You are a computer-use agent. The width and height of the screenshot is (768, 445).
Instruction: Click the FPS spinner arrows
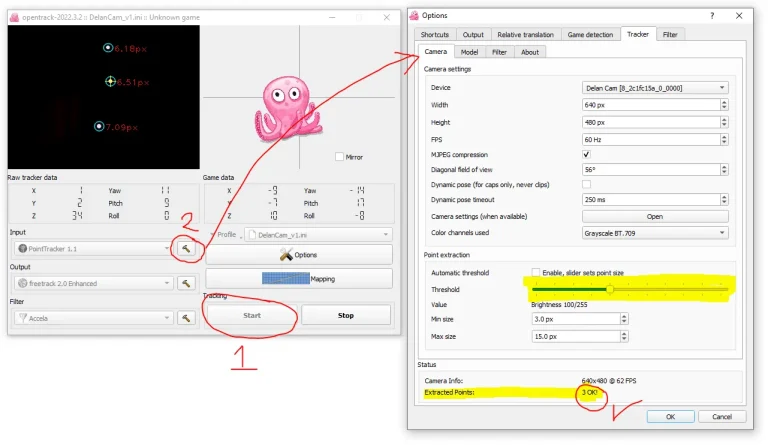(x=724, y=140)
